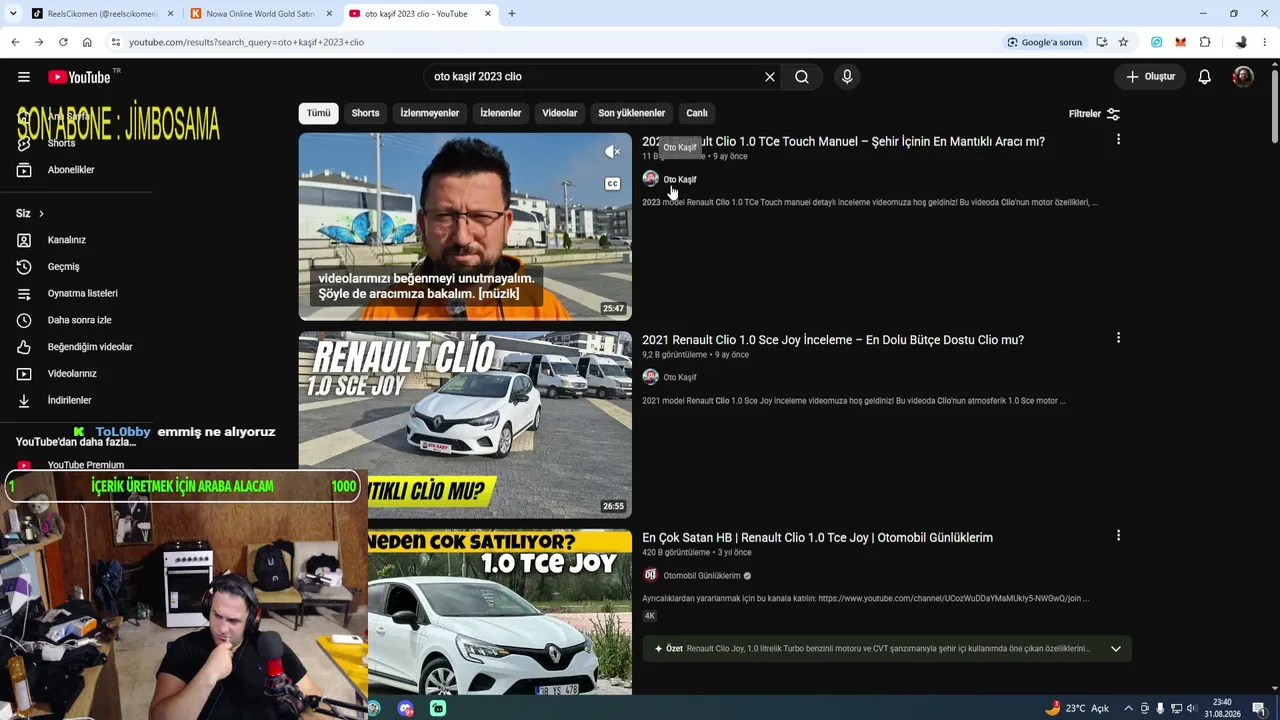Click the Oluştur create button

point(1151,77)
